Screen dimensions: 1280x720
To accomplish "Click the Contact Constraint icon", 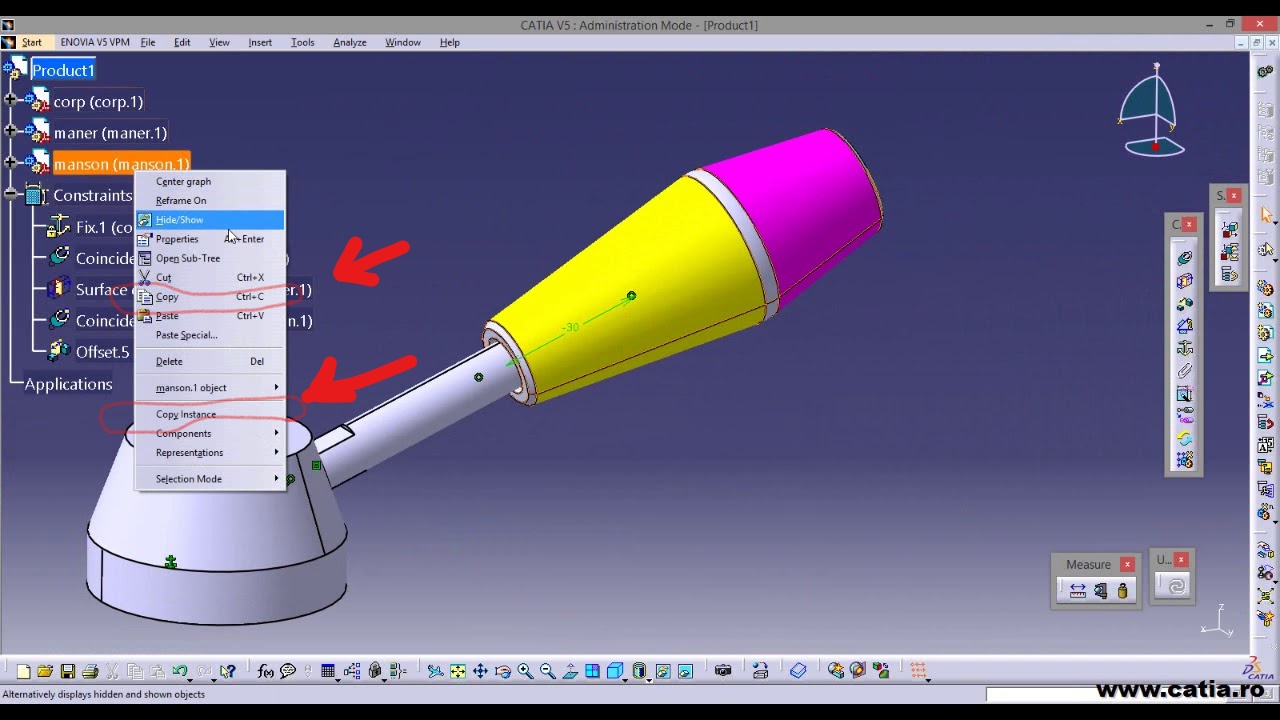I will click(x=1185, y=281).
